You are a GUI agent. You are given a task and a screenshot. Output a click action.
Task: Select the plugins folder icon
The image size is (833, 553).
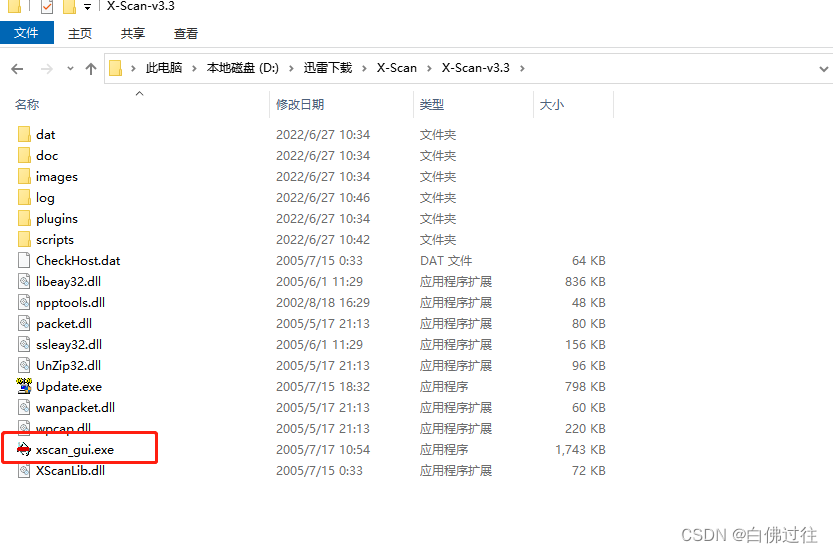pyautogui.click(x=24, y=218)
